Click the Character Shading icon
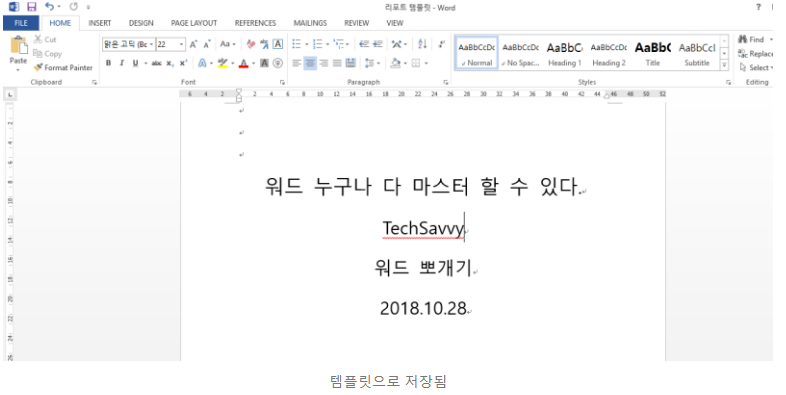Screen dimensions: 786x395 click(x=264, y=63)
